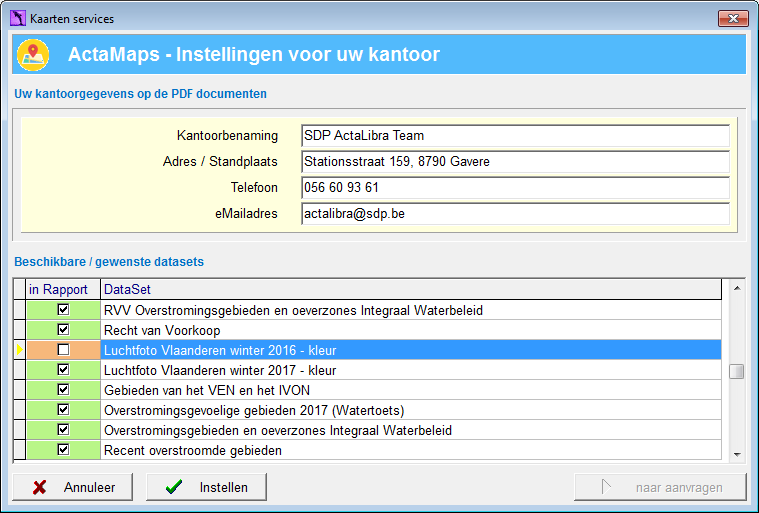
Task: Click the dataset list scroll up arrow
Action: (737, 288)
